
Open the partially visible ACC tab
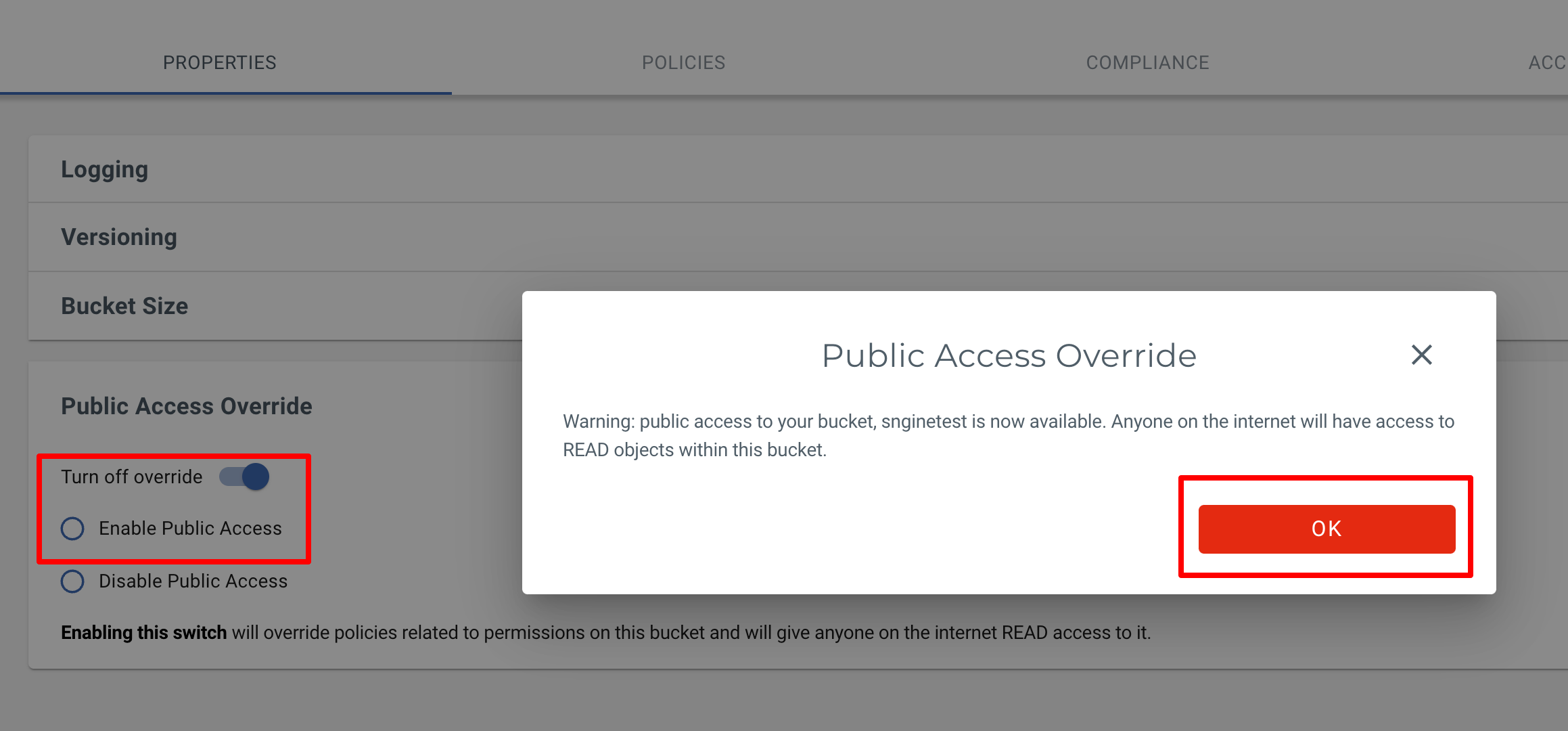coord(1546,63)
